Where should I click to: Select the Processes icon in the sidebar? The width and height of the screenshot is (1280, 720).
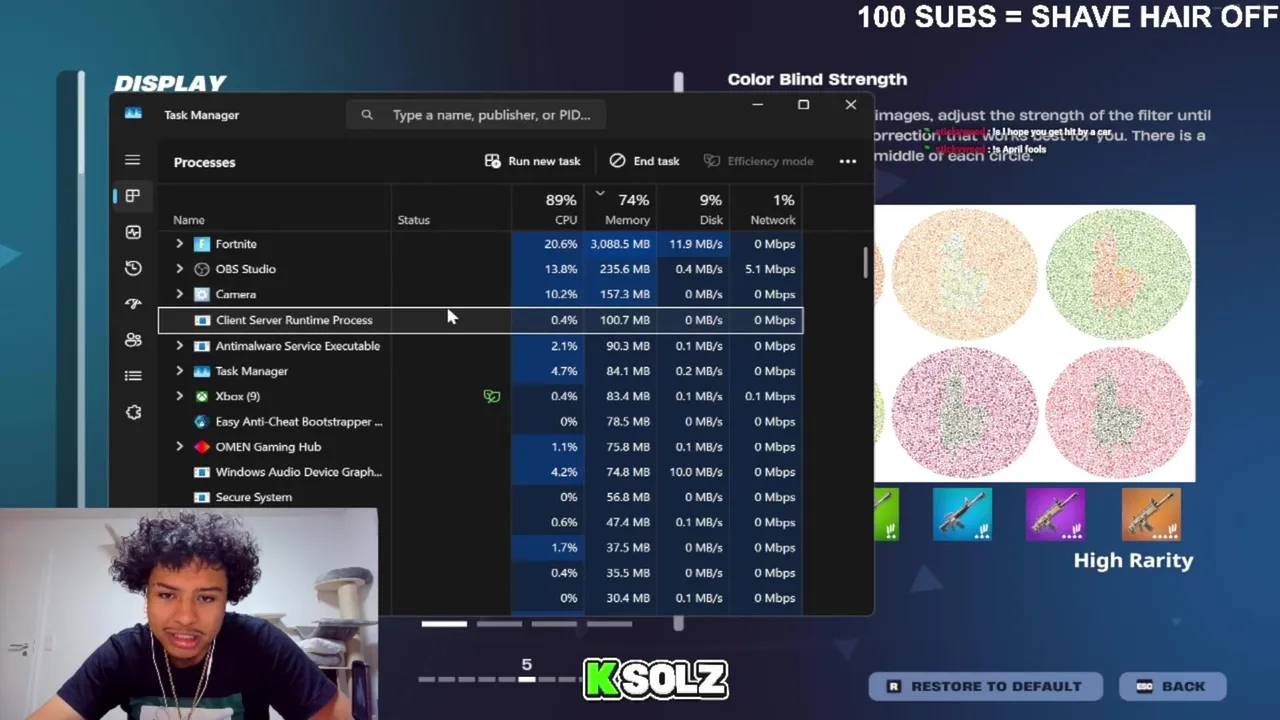tap(133, 196)
